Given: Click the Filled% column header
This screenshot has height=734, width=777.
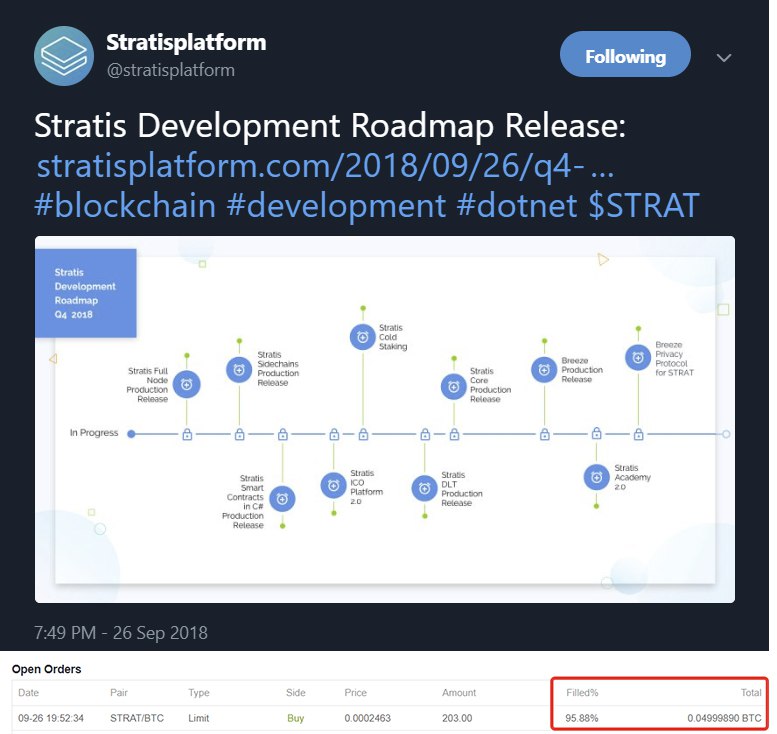Looking at the screenshot, I should click(x=582, y=692).
